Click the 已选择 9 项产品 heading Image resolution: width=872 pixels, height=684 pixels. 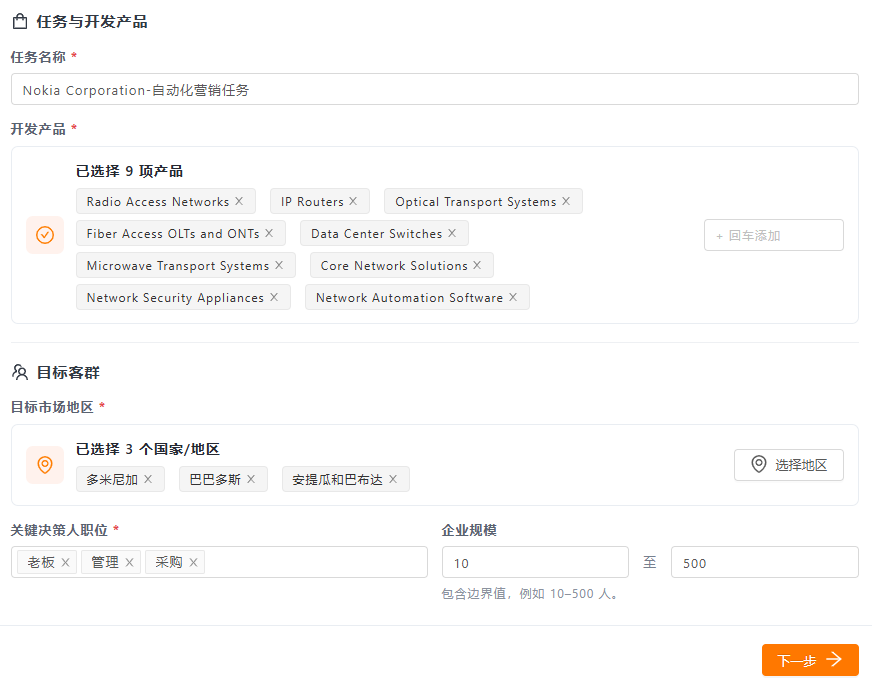point(130,171)
